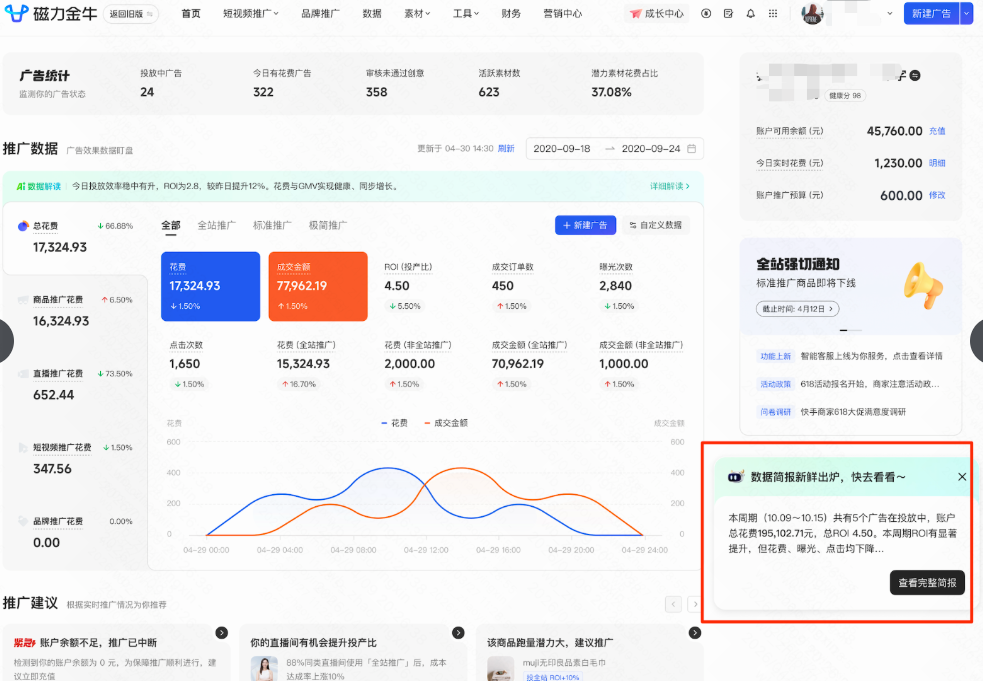The width and height of the screenshot is (983, 681).
Task: Open 营销中心 menu
Action: tap(562, 13)
